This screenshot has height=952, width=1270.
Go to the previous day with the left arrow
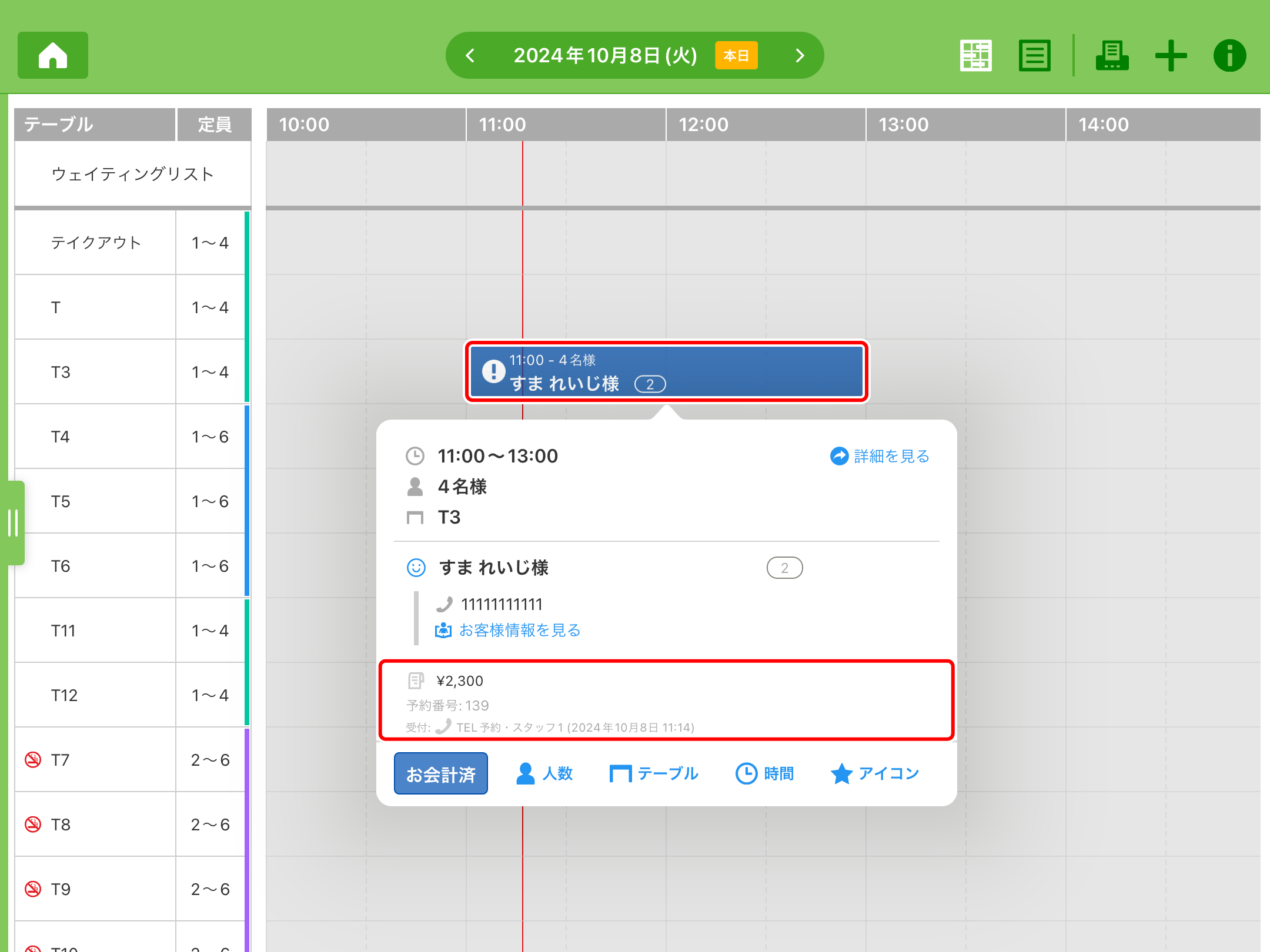pyautogui.click(x=470, y=55)
